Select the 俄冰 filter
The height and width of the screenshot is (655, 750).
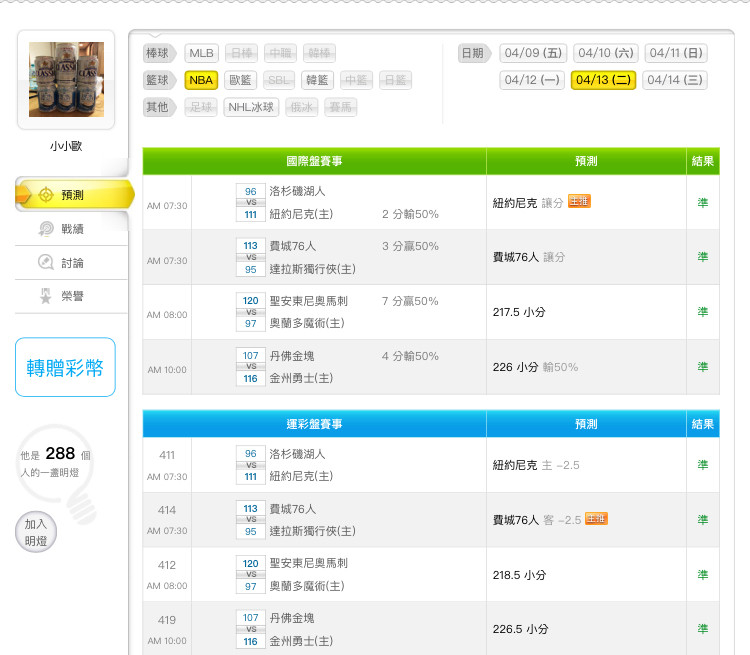point(301,107)
